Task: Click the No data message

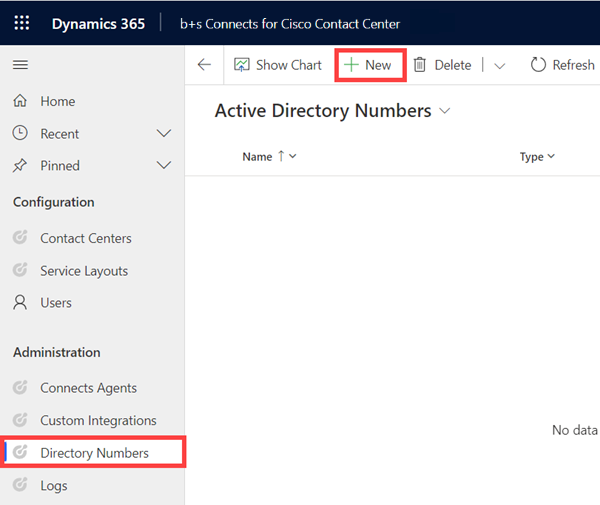Action: click(575, 430)
